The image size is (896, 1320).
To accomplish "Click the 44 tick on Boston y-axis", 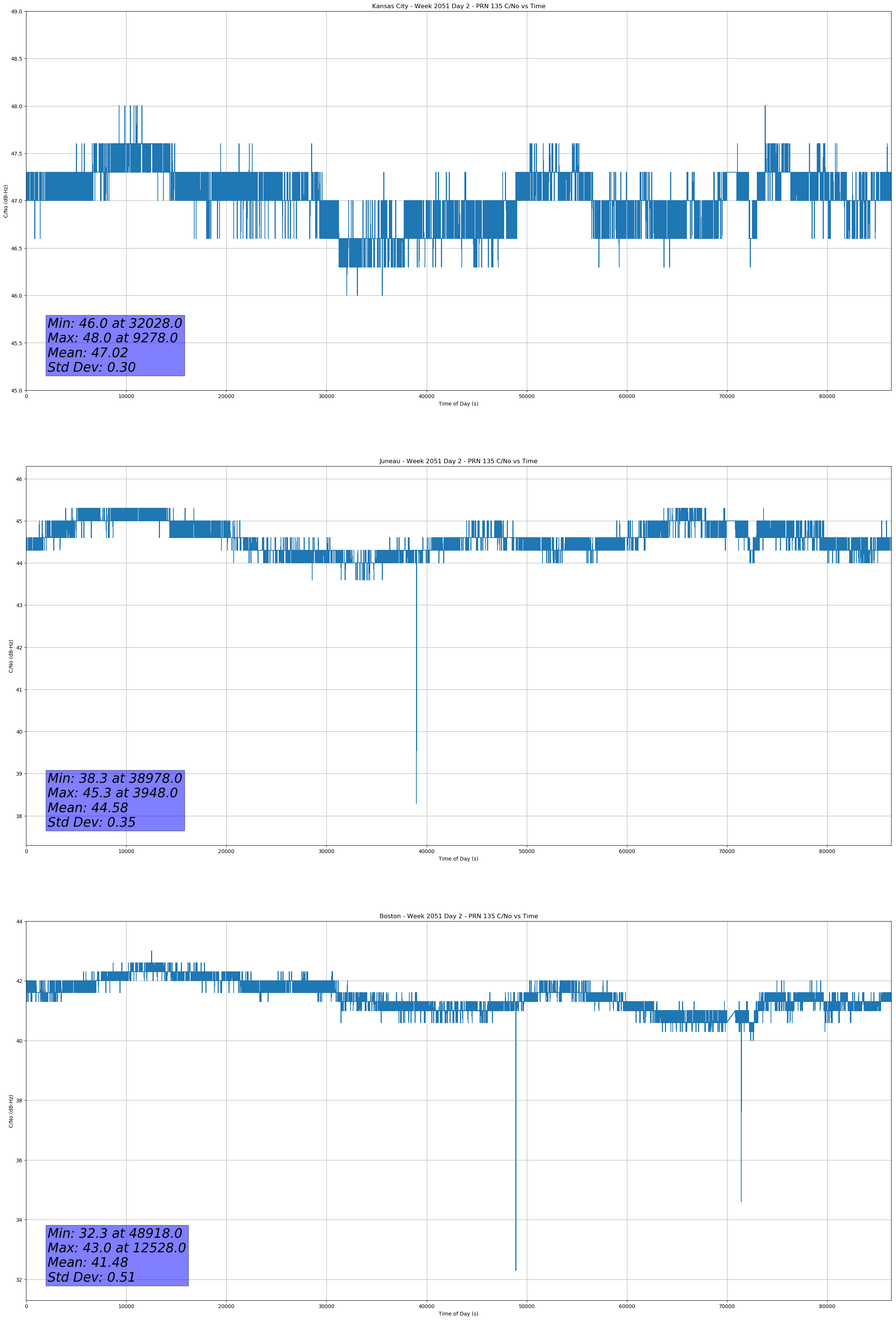I will point(19,922).
